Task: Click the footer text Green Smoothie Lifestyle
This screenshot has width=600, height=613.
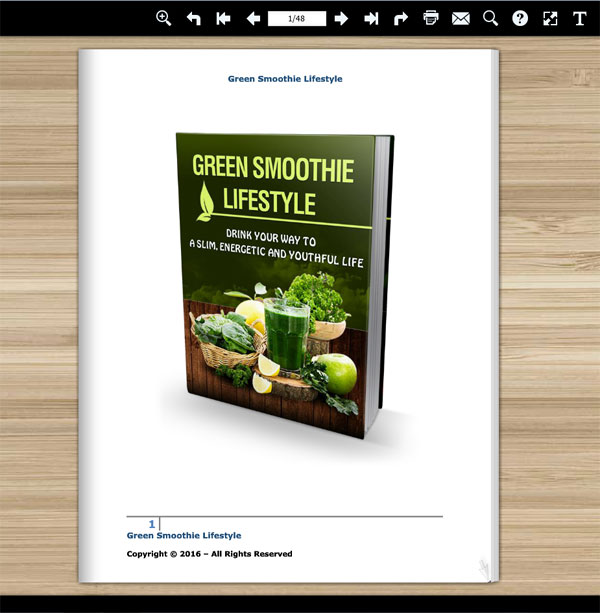Action: 184,536
